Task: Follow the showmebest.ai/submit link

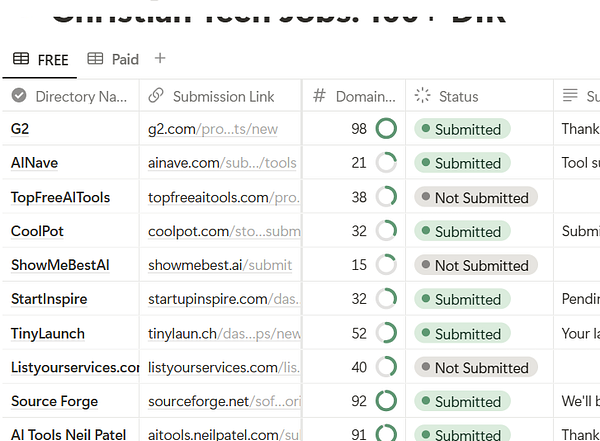Action: (x=220, y=265)
